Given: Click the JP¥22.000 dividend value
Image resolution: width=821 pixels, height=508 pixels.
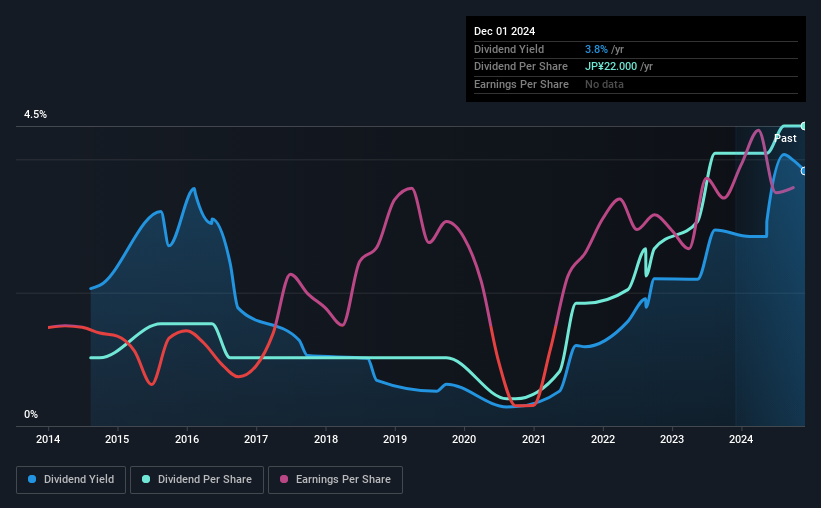Looking at the screenshot, I should point(611,67).
